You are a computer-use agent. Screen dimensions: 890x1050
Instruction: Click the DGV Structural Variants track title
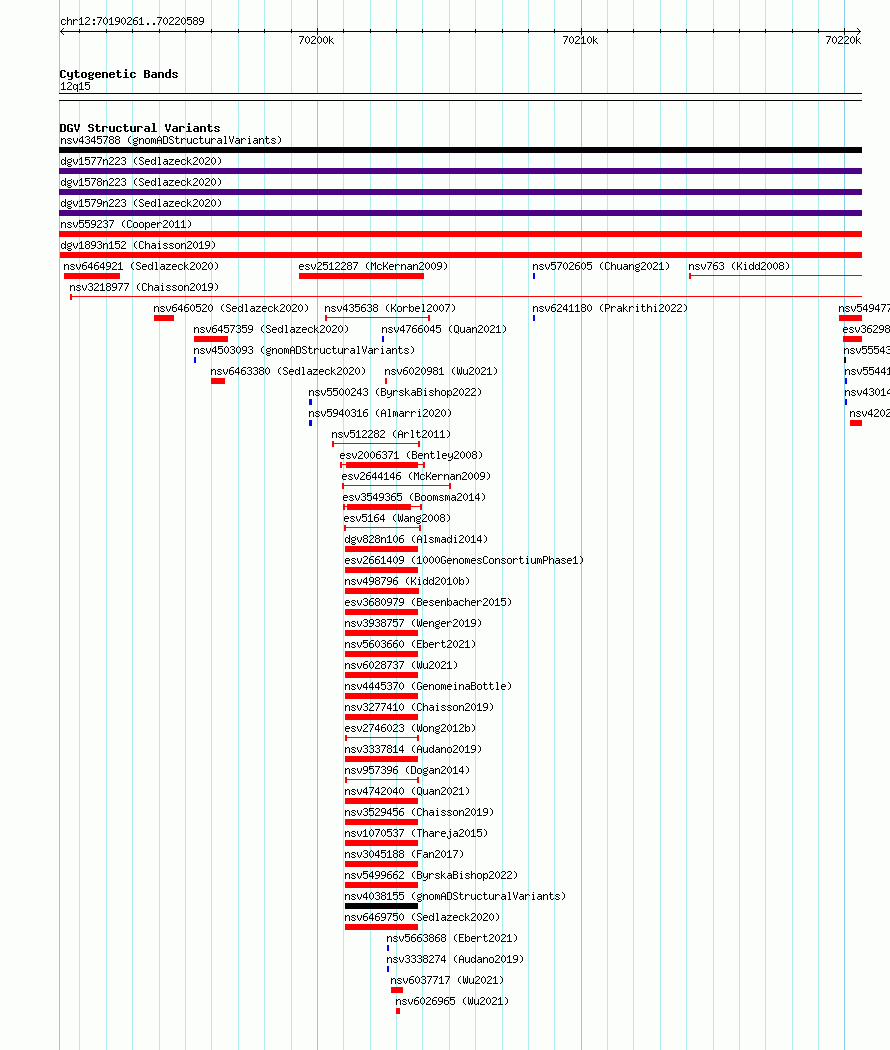(x=139, y=128)
